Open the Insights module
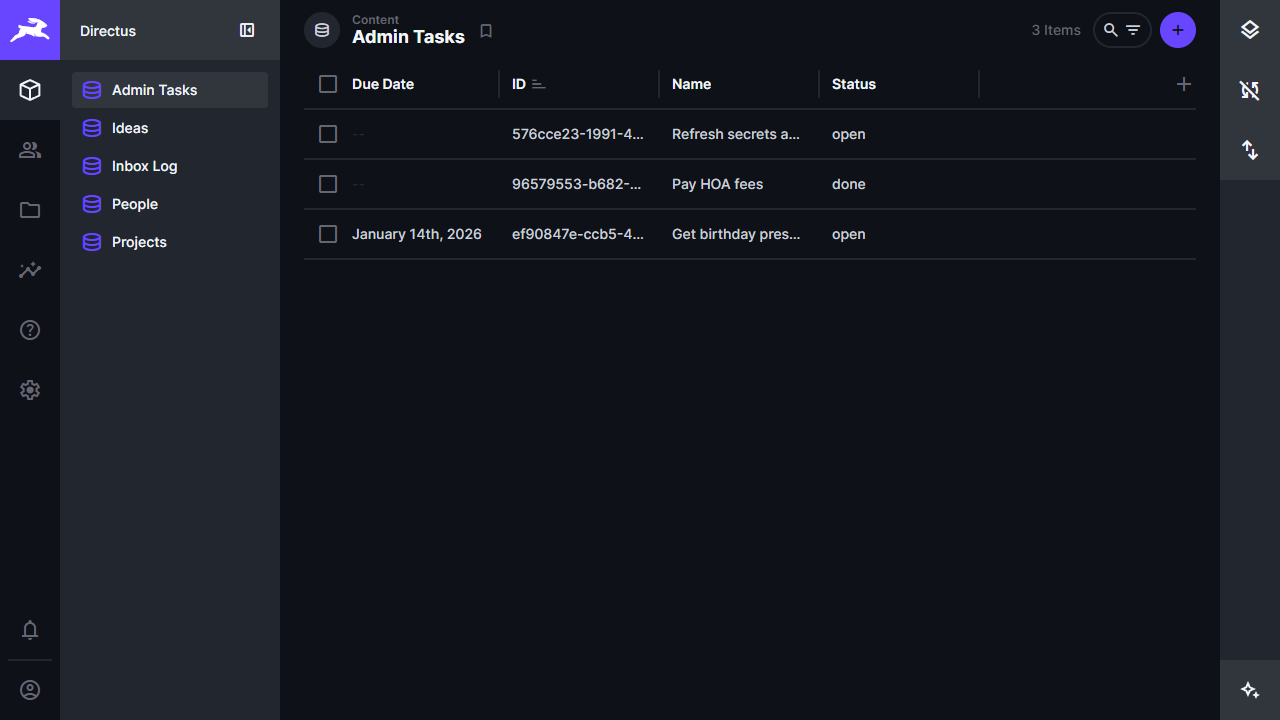The height and width of the screenshot is (720, 1280). (x=30, y=270)
